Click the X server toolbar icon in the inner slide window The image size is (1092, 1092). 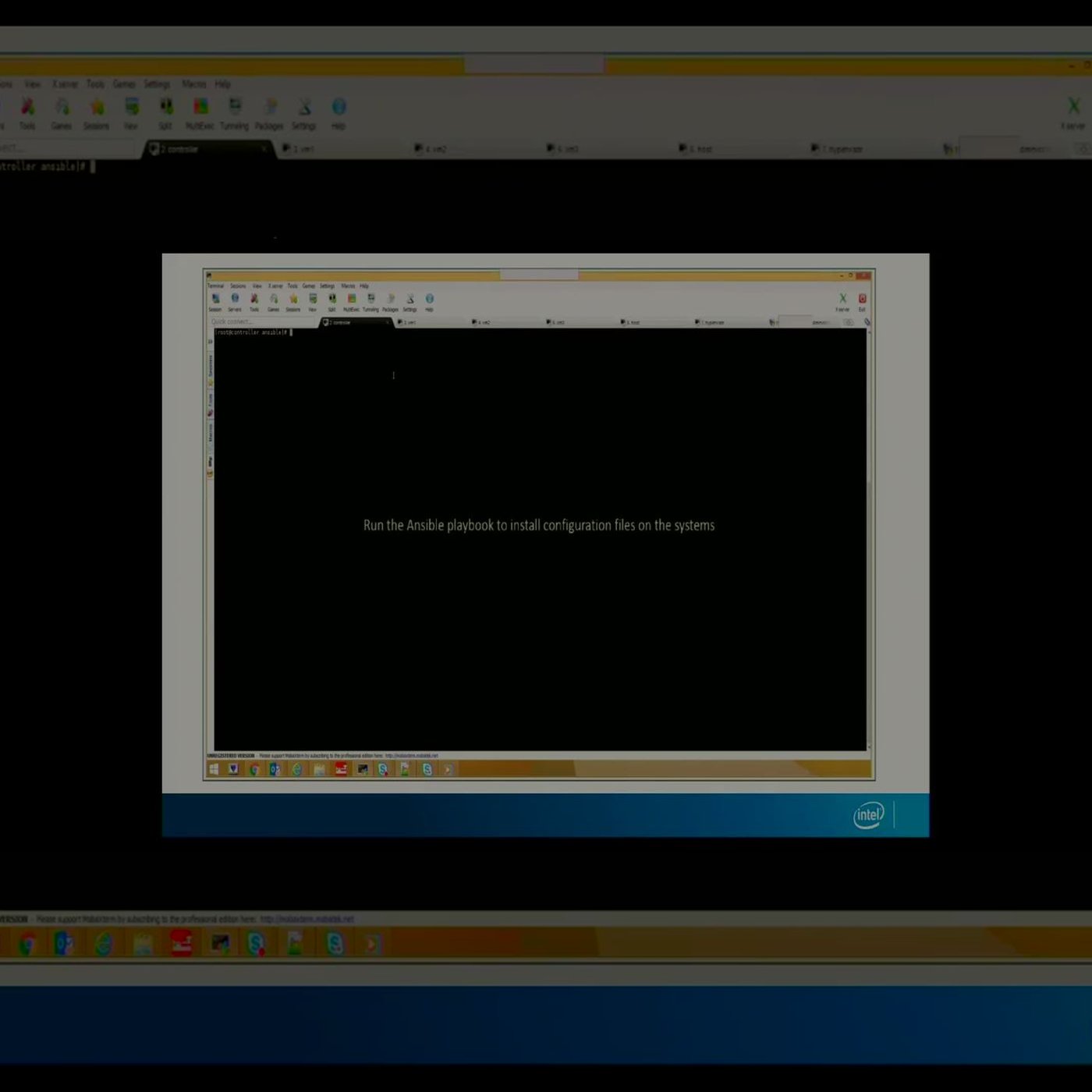click(842, 299)
